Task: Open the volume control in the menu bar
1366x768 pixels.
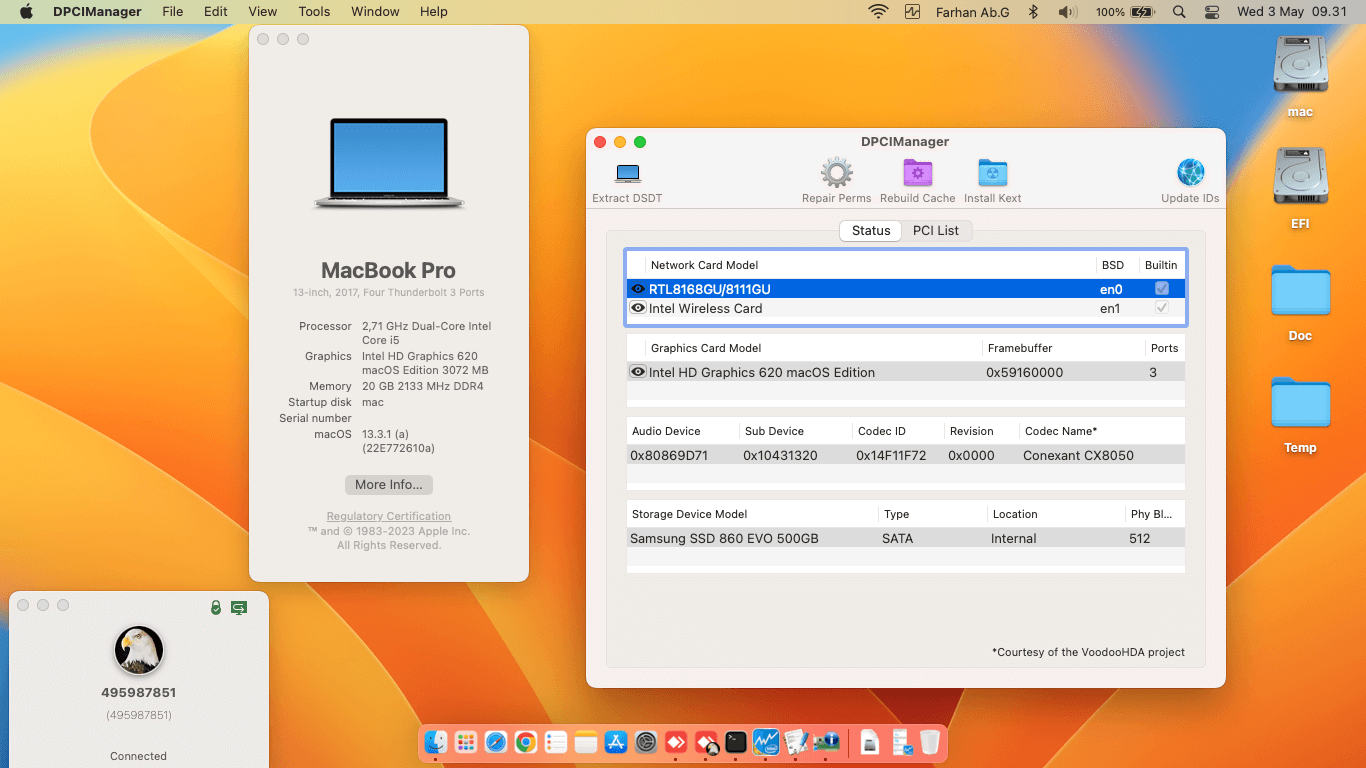Action: [x=1066, y=11]
